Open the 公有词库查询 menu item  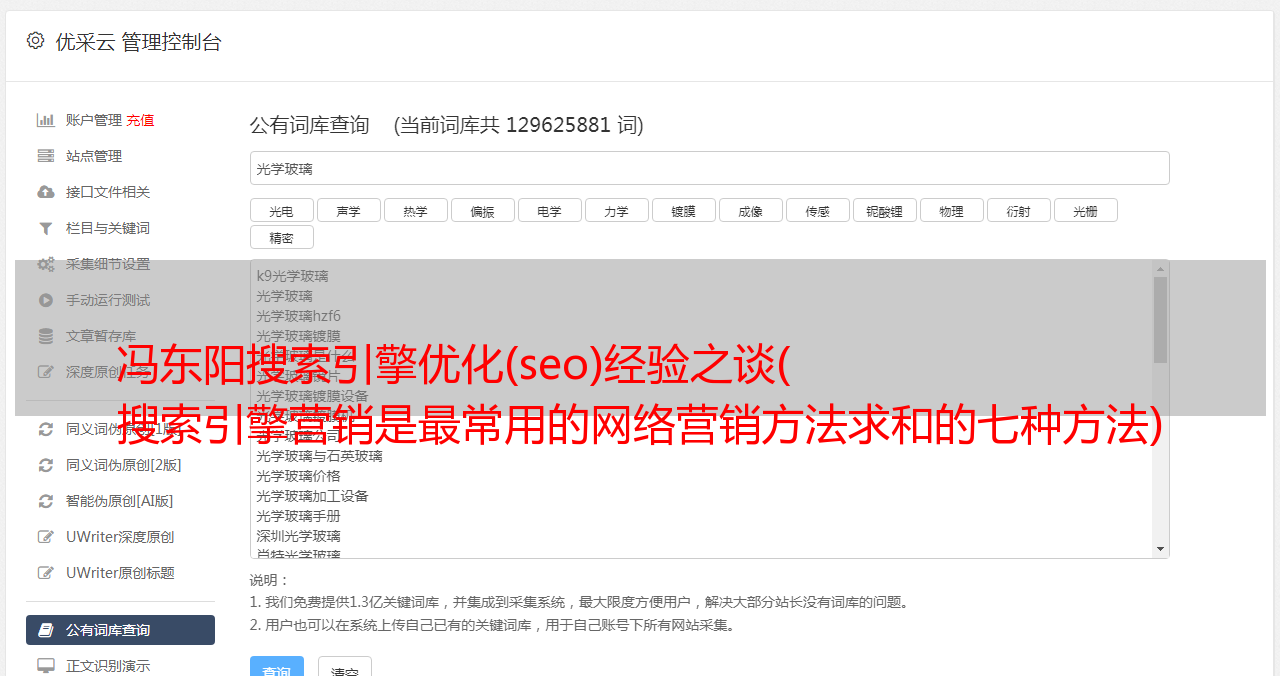tap(120, 630)
